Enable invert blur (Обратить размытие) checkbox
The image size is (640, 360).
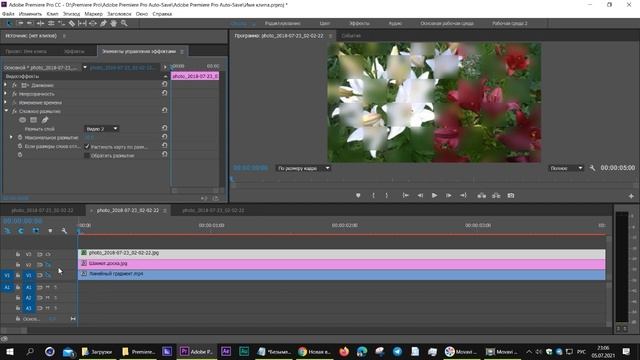click(87, 156)
